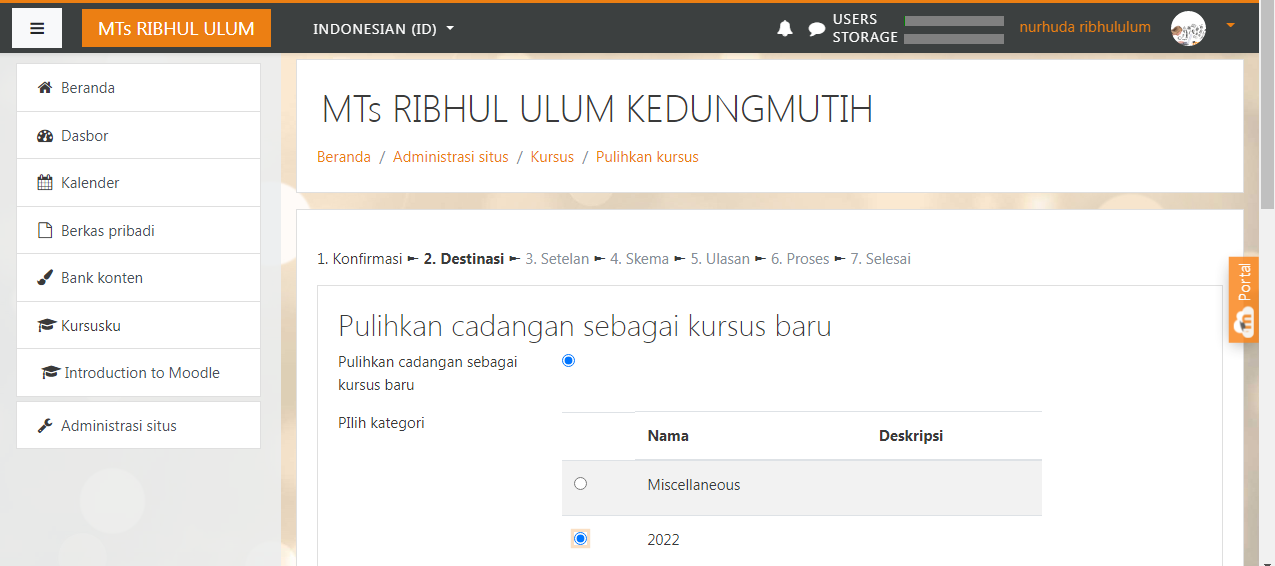Click step 4. Skema in progress trail

tap(640, 259)
